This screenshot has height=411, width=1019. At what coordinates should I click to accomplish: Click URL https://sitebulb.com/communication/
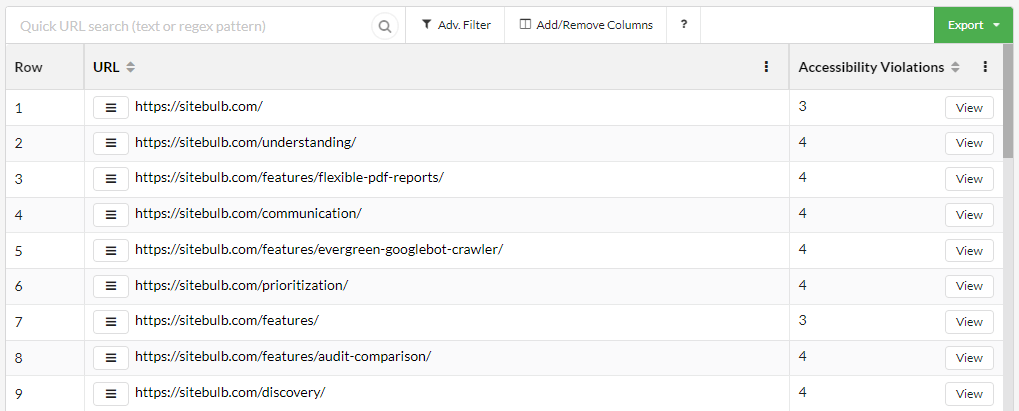[248, 213]
